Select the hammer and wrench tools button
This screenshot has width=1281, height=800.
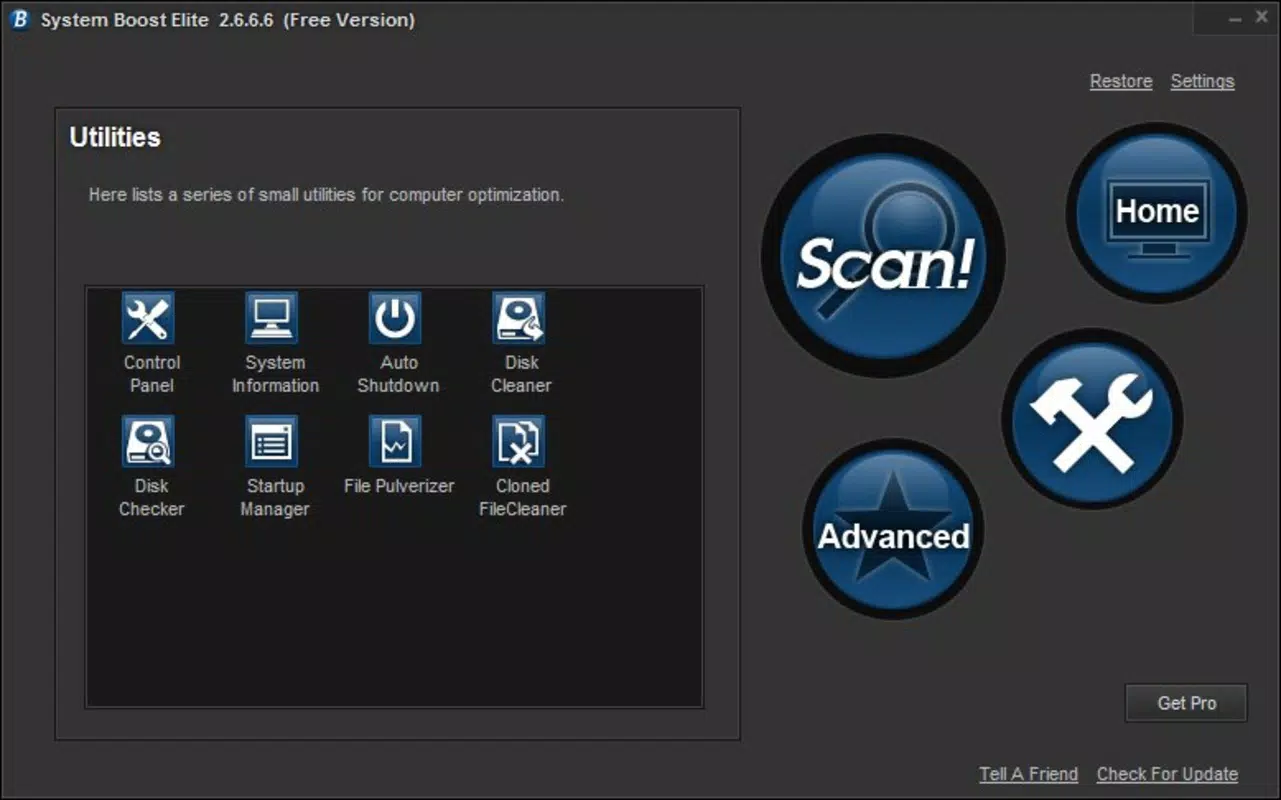(x=1092, y=419)
